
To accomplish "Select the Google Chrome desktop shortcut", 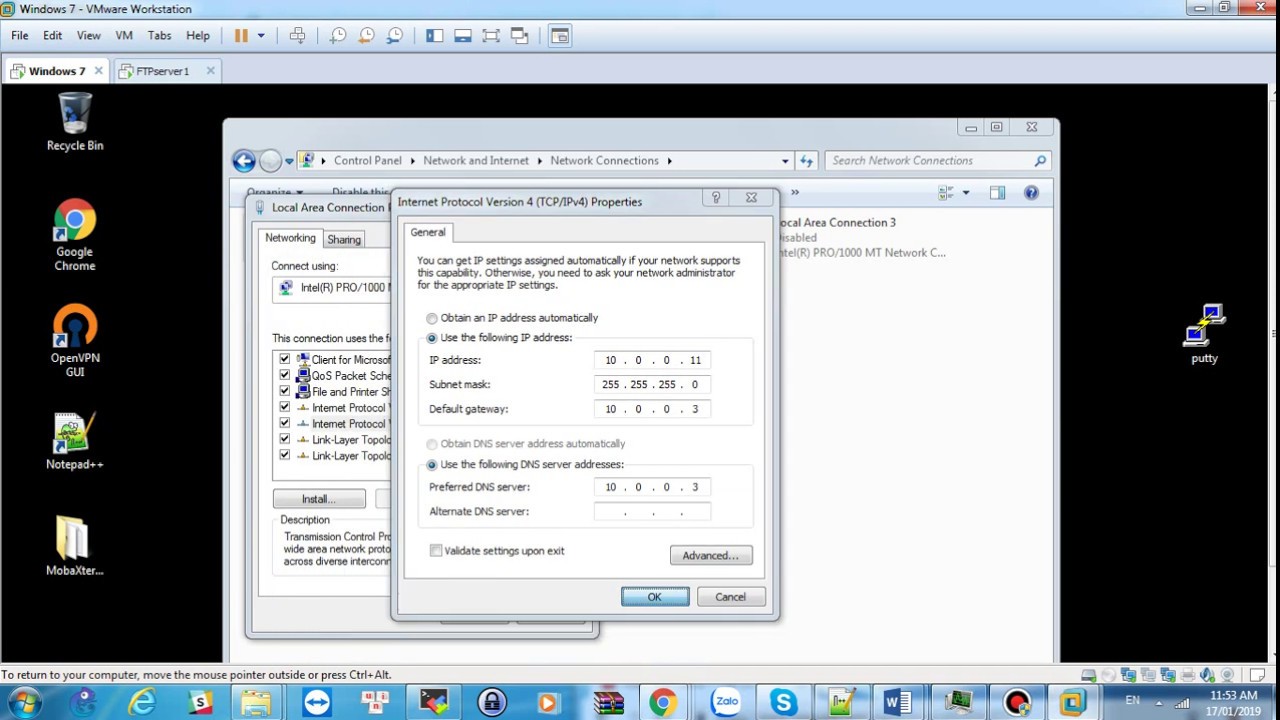I will [75, 236].
